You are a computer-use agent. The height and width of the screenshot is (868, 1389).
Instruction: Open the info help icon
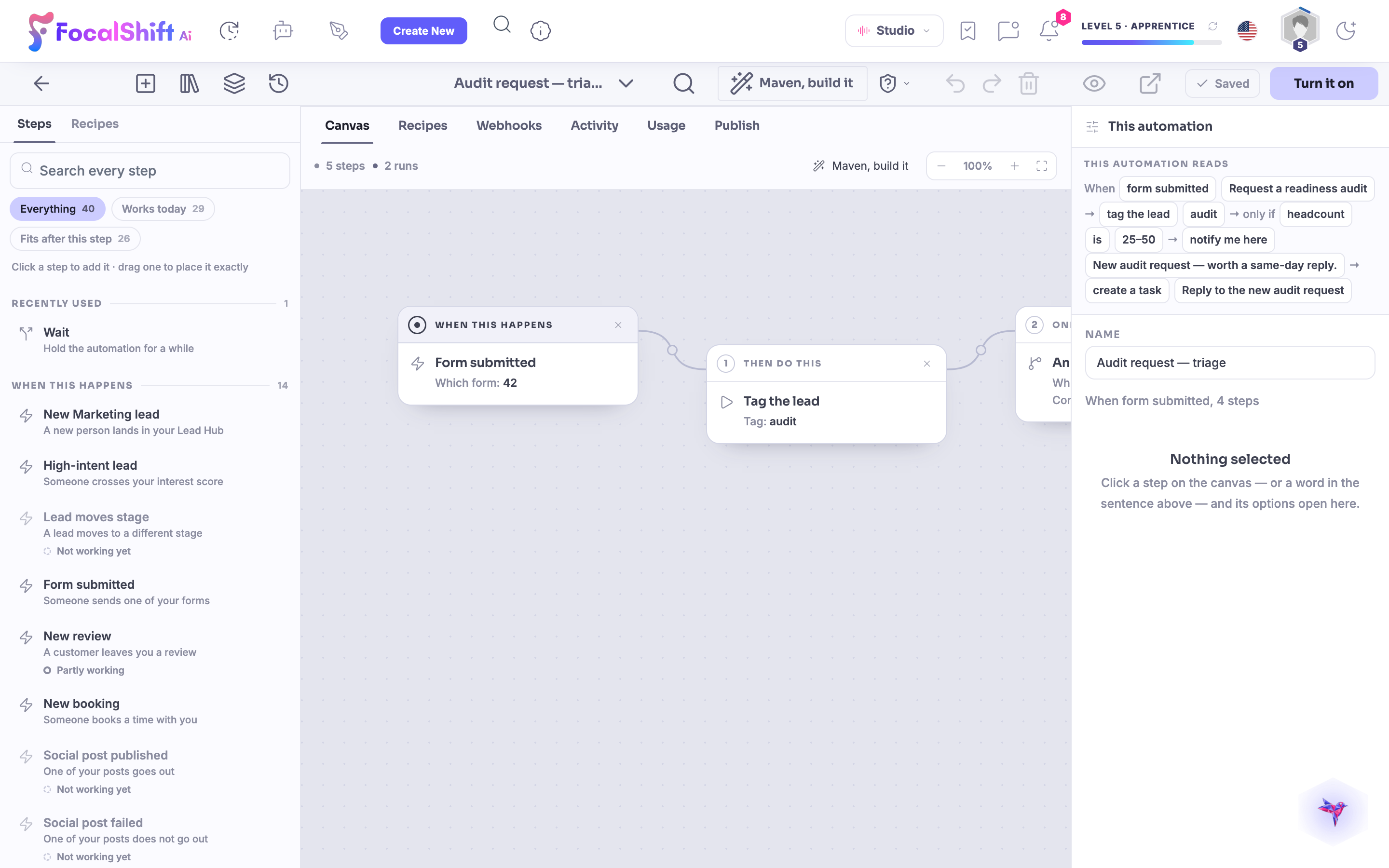(x=541, y=31)
